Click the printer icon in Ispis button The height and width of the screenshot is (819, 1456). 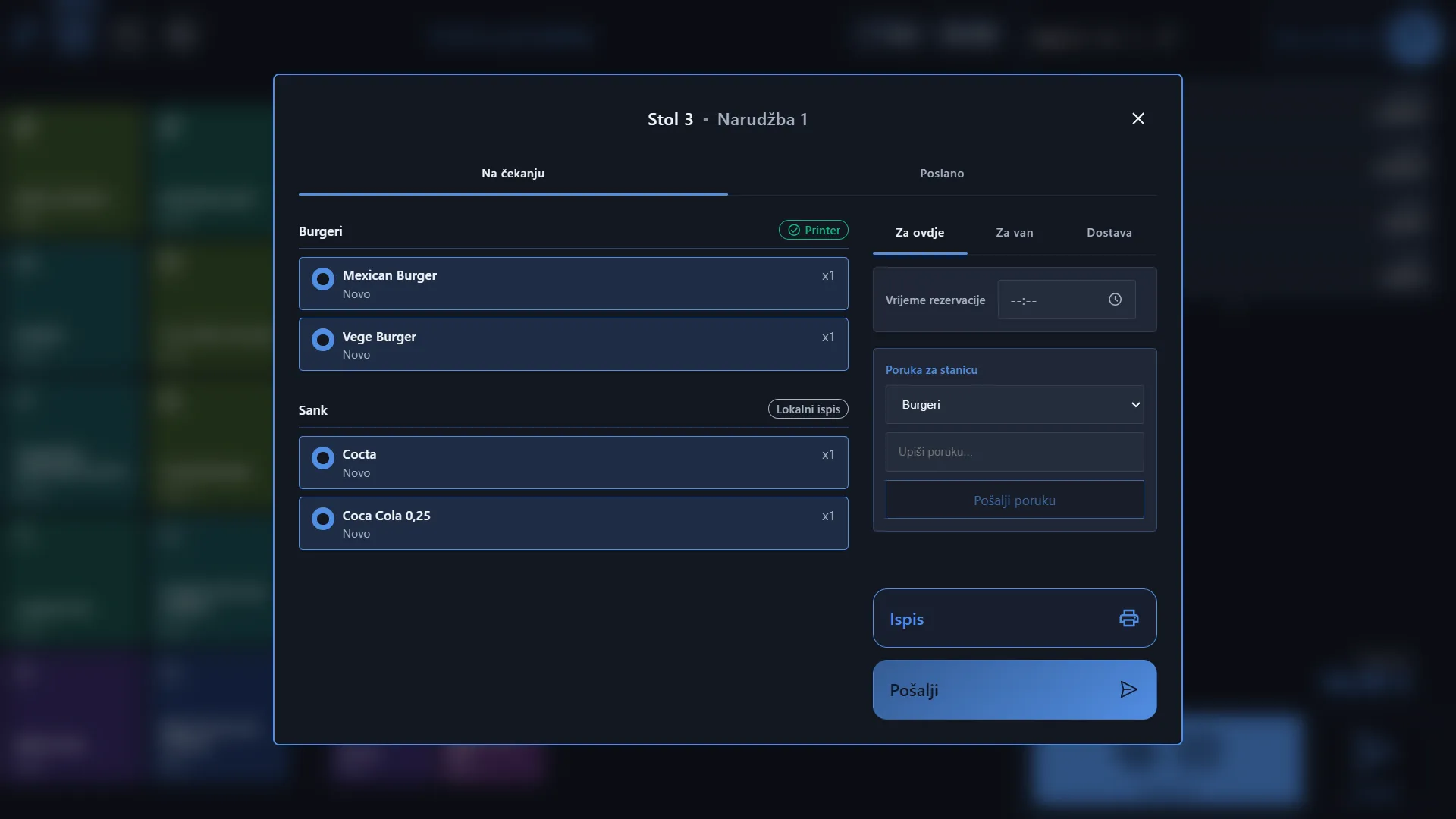tap(1128, 618)
